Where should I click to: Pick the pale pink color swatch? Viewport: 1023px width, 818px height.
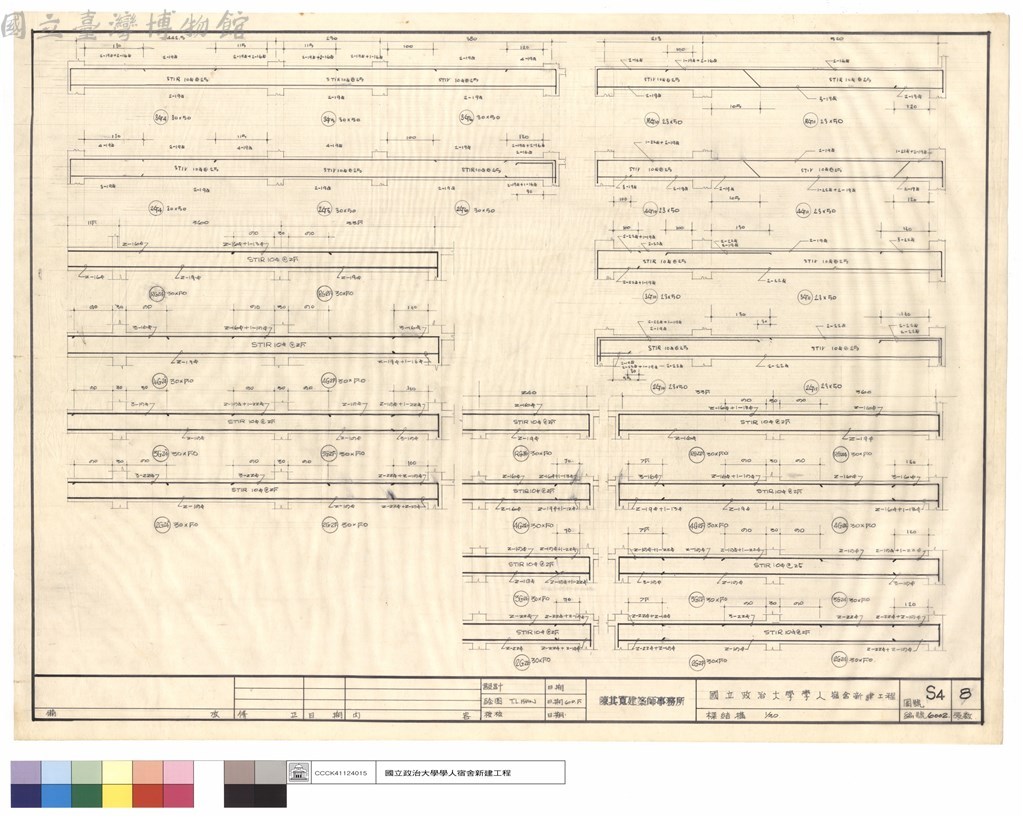pyautogui.click(x=179, y=772)
